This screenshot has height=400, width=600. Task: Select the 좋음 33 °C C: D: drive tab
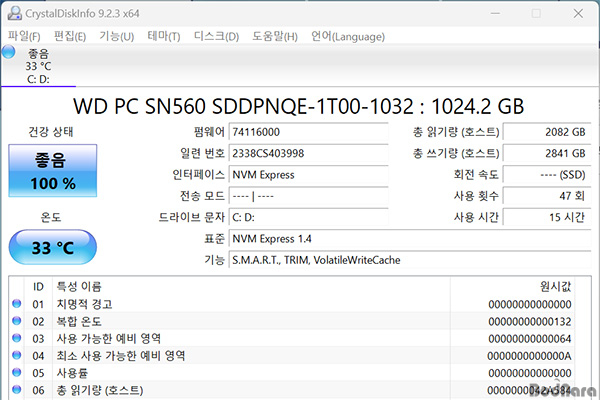tap(38, 65)
